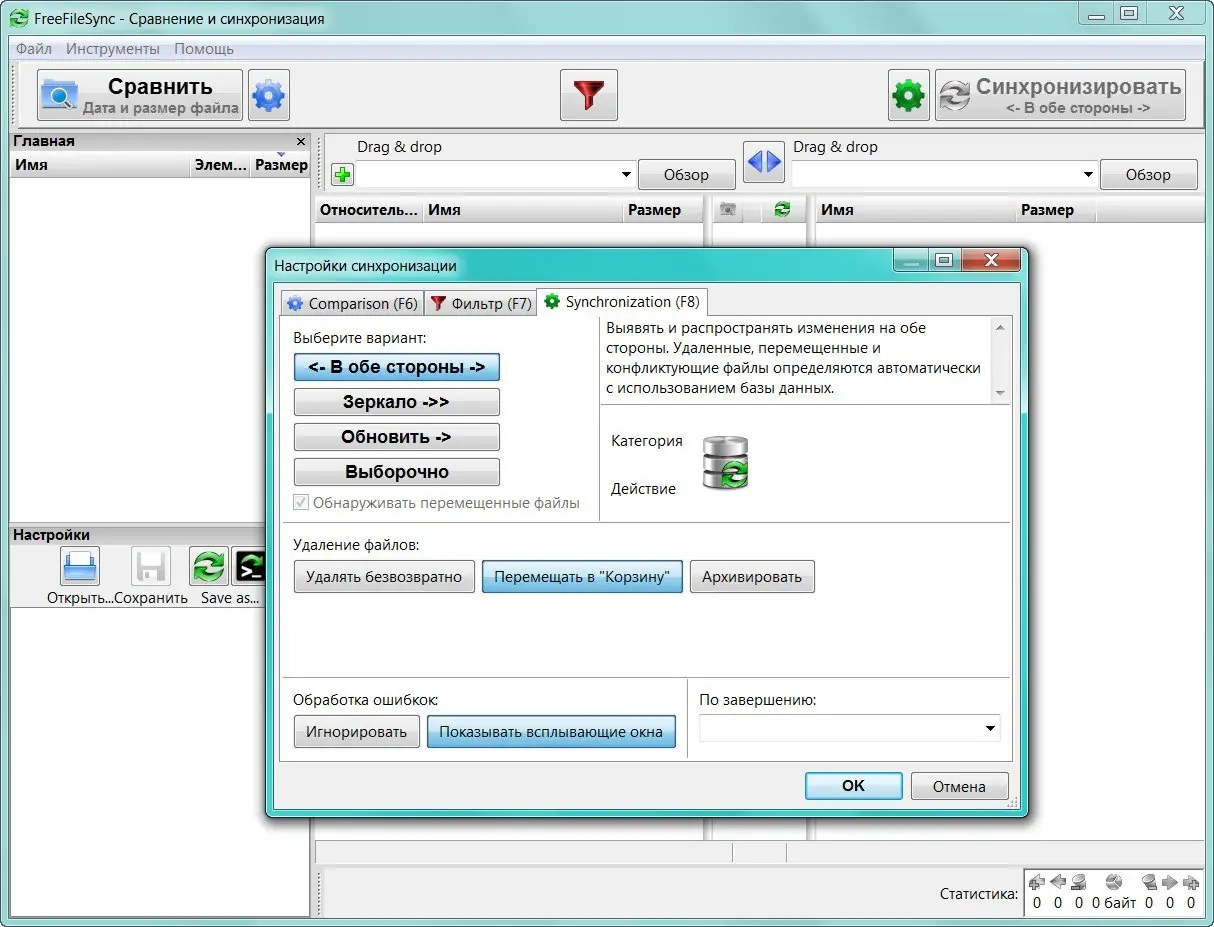
Task: Select the Выборочно sync variant
Action: pos(397,472)
